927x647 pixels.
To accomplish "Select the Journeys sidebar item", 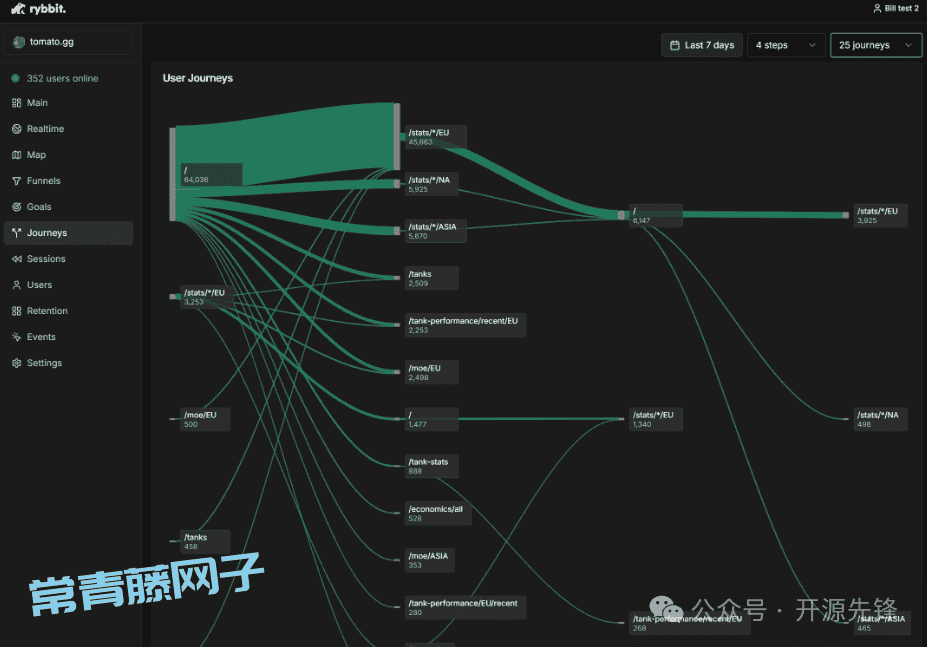I will click(47, 233).
